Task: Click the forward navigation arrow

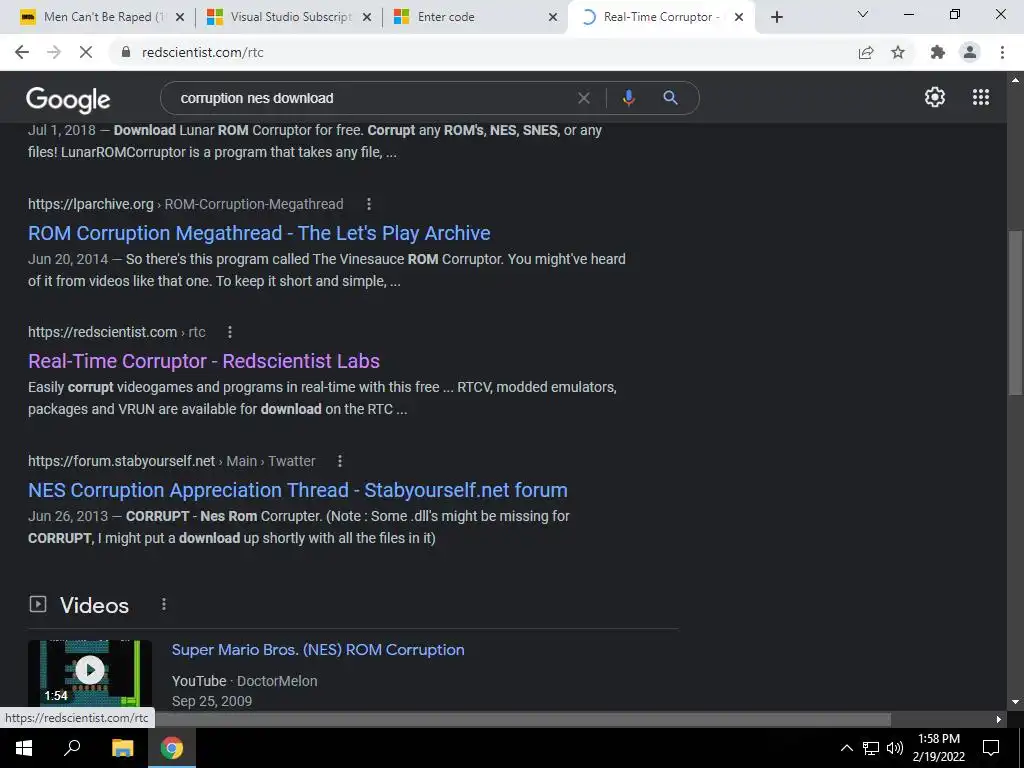Action: pyautogui.click(x=54, y=52)
